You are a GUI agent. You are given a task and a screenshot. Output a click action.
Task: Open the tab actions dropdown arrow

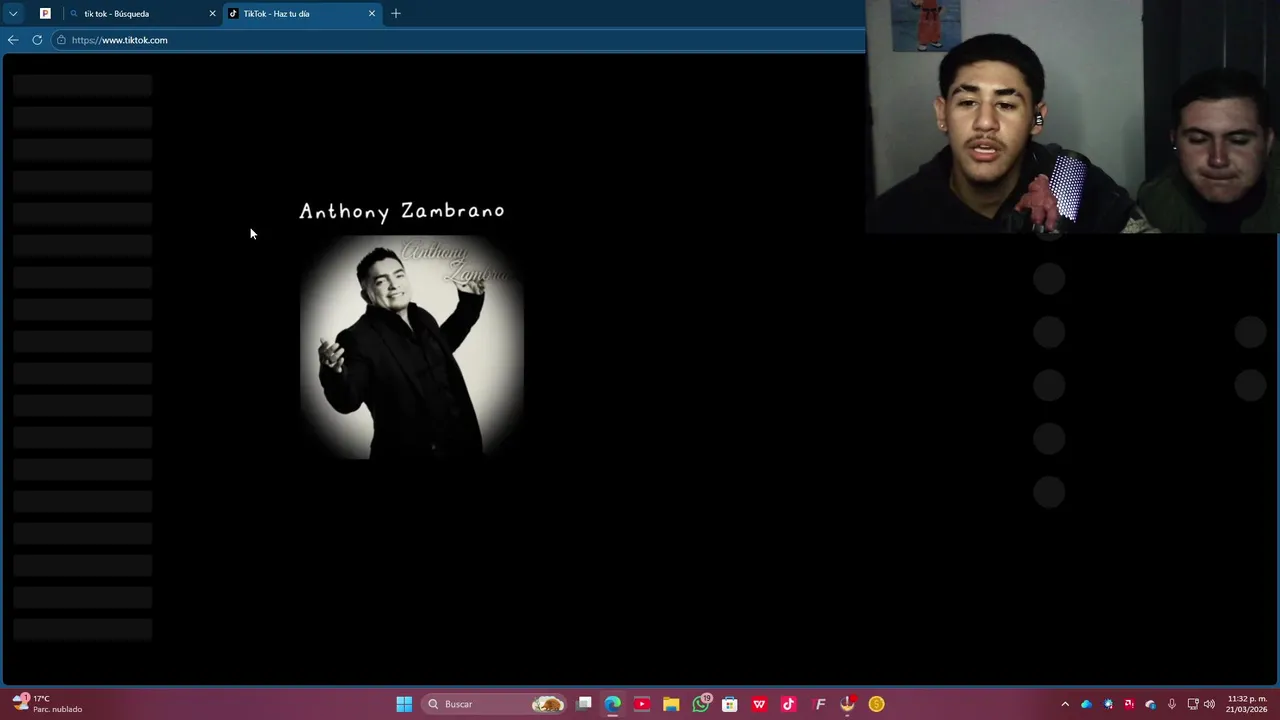pyautogui.click(x=13, y=14)
